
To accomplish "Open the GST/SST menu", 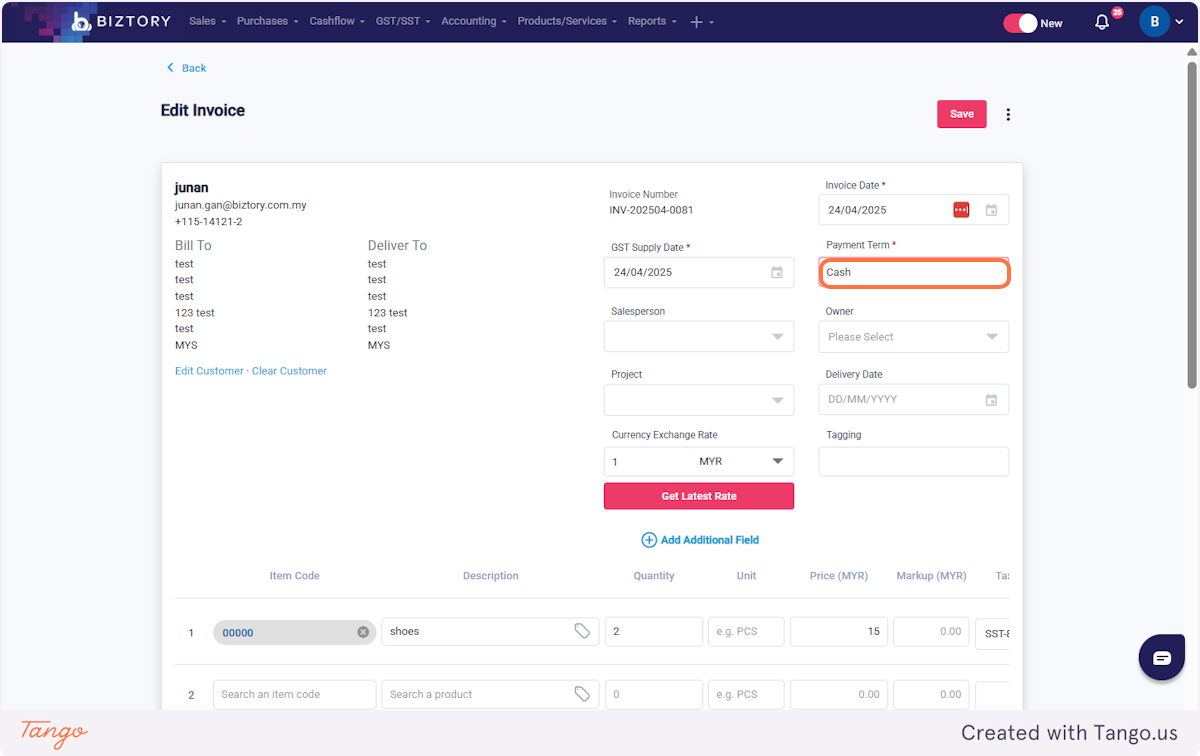I will tap(403, 21).
